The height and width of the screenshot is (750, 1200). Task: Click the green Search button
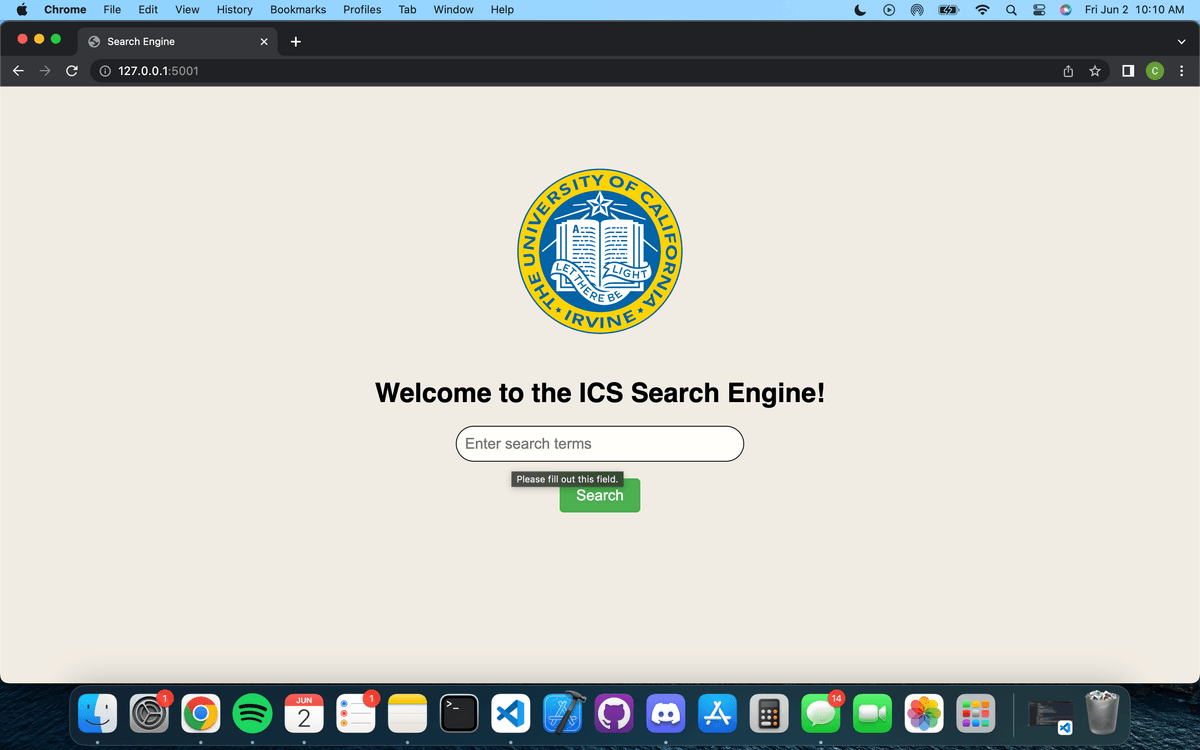tap(600, 495)
